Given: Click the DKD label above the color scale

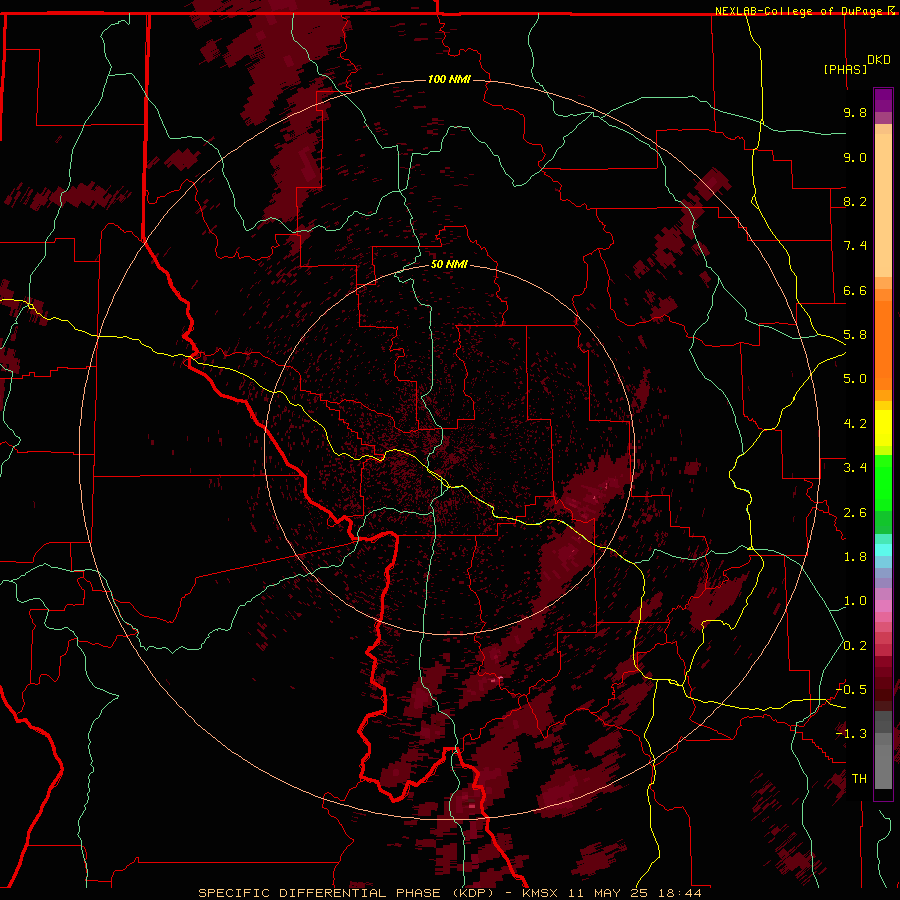Looking at the screenshot, I should point(879,60).
